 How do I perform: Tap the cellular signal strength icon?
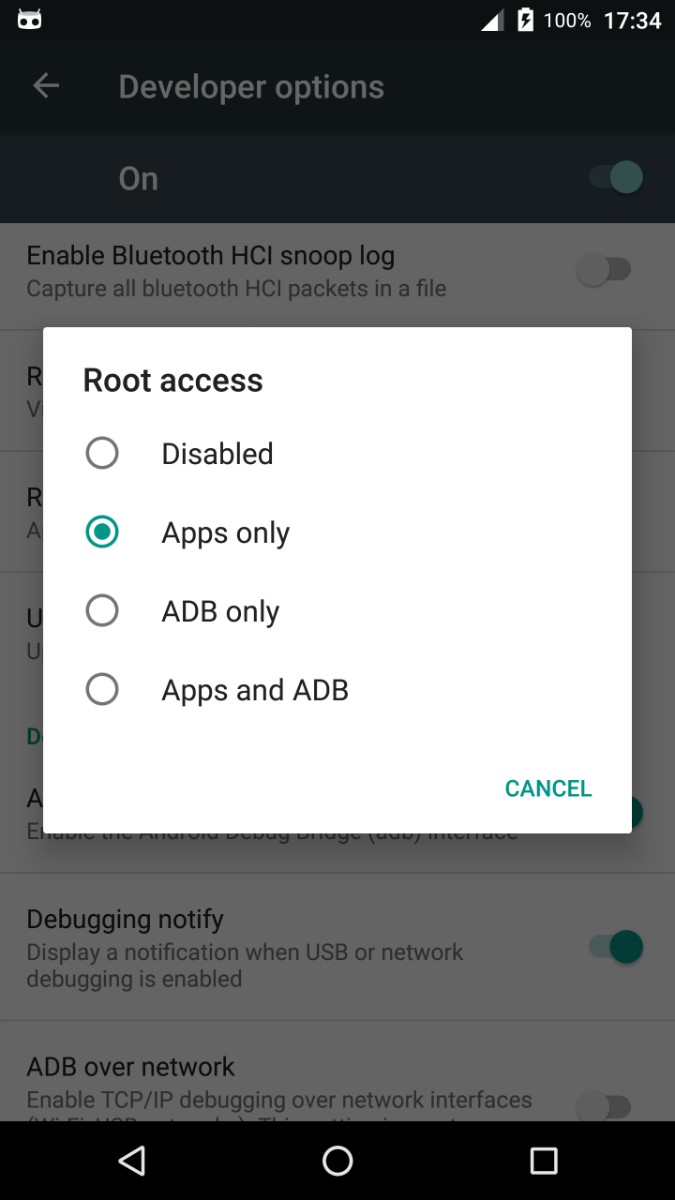click(x=492, y=20)
